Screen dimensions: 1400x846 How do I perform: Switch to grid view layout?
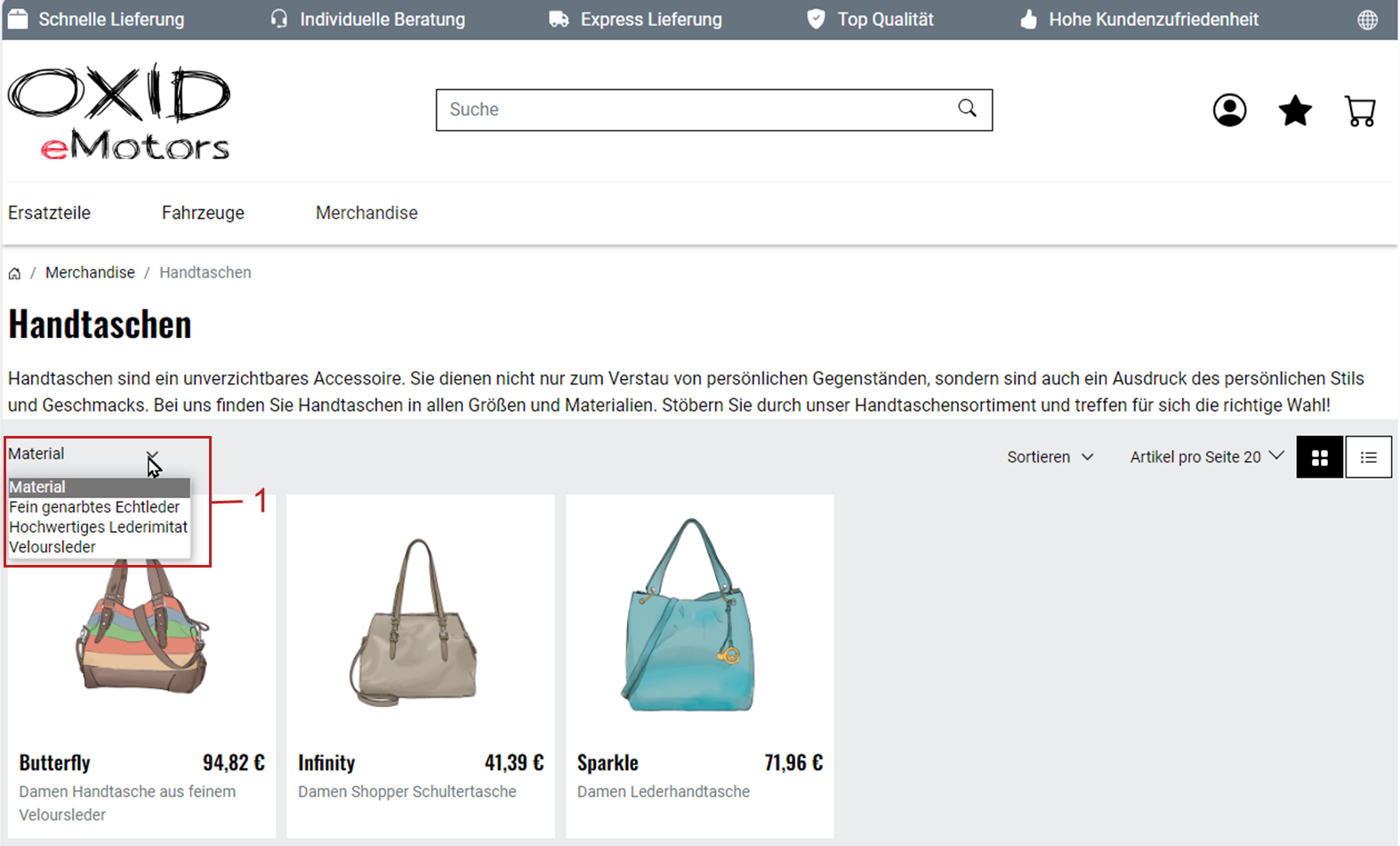tap(1319, 457)
